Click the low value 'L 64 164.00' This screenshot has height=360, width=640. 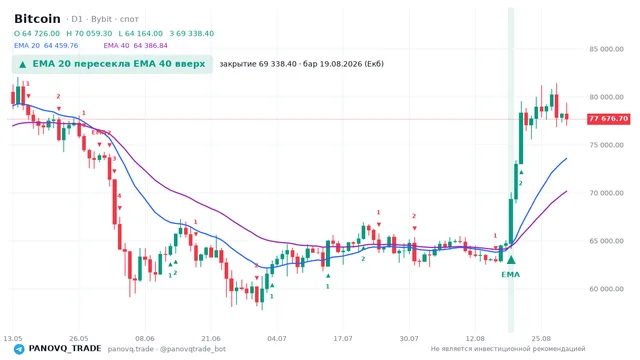click(x=140, y=33)
